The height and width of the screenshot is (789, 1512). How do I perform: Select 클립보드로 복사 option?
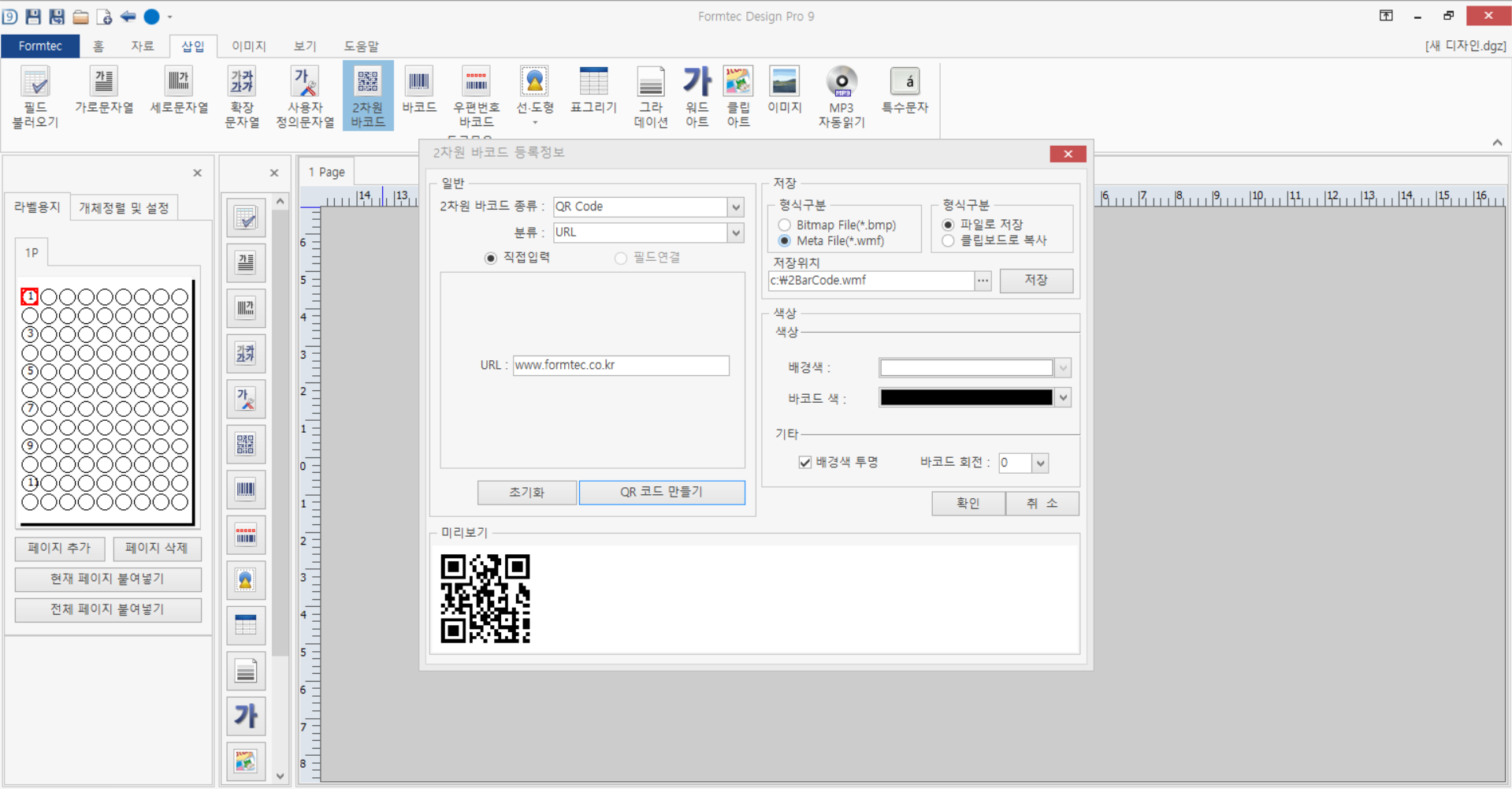[948, 240]
